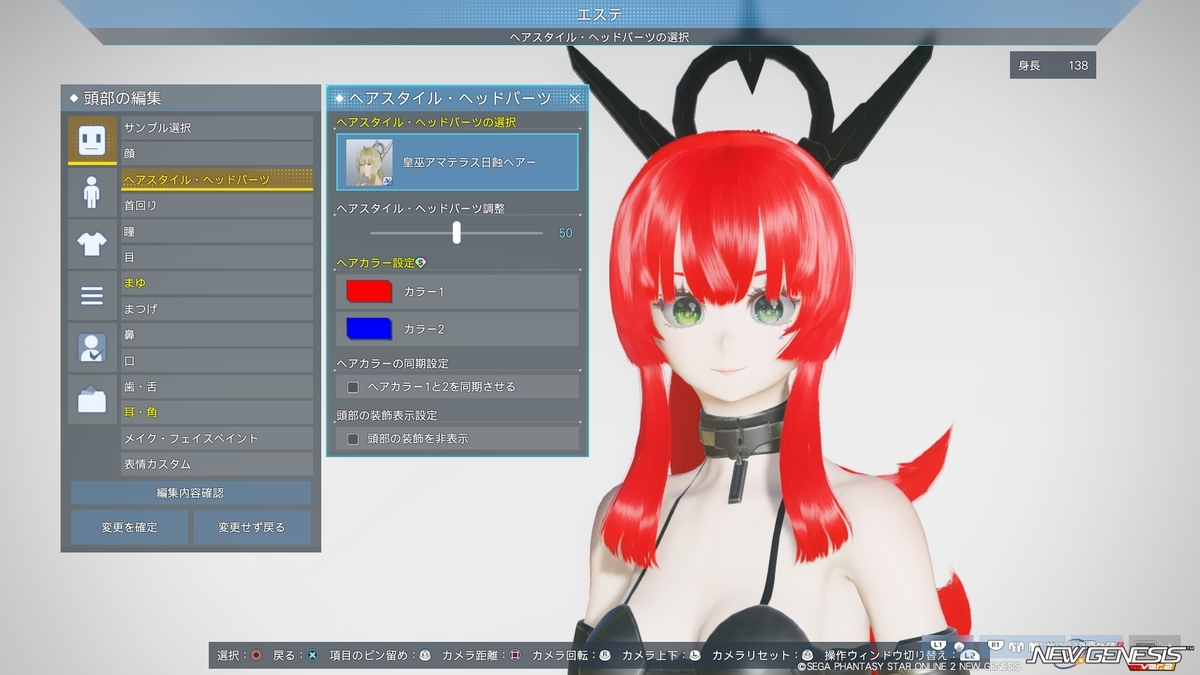Click the 身長 138 height indicator
Image resolution: width=1200 pixels, height=675 pixels.
[x=1053, y=65]
